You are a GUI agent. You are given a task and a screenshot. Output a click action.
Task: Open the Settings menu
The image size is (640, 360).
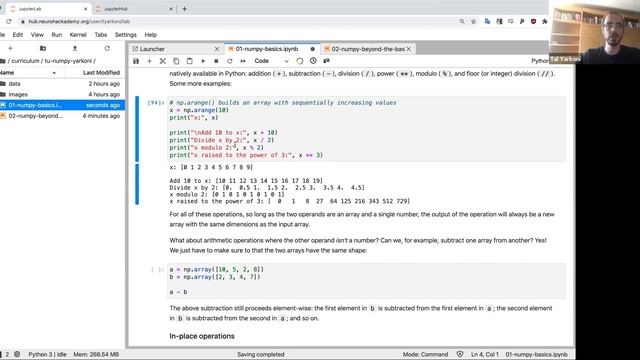pos(125,35)
